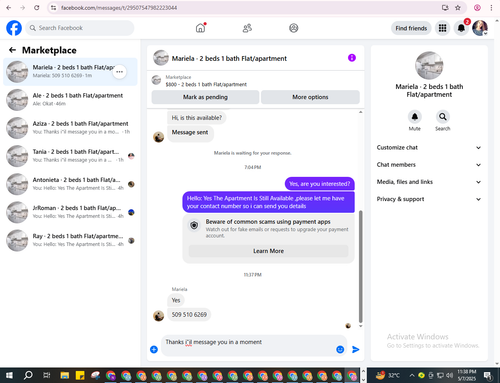This screenshot has width=500, height=383.
Task: Go to the Home feed icon
Action: (201, 28)
